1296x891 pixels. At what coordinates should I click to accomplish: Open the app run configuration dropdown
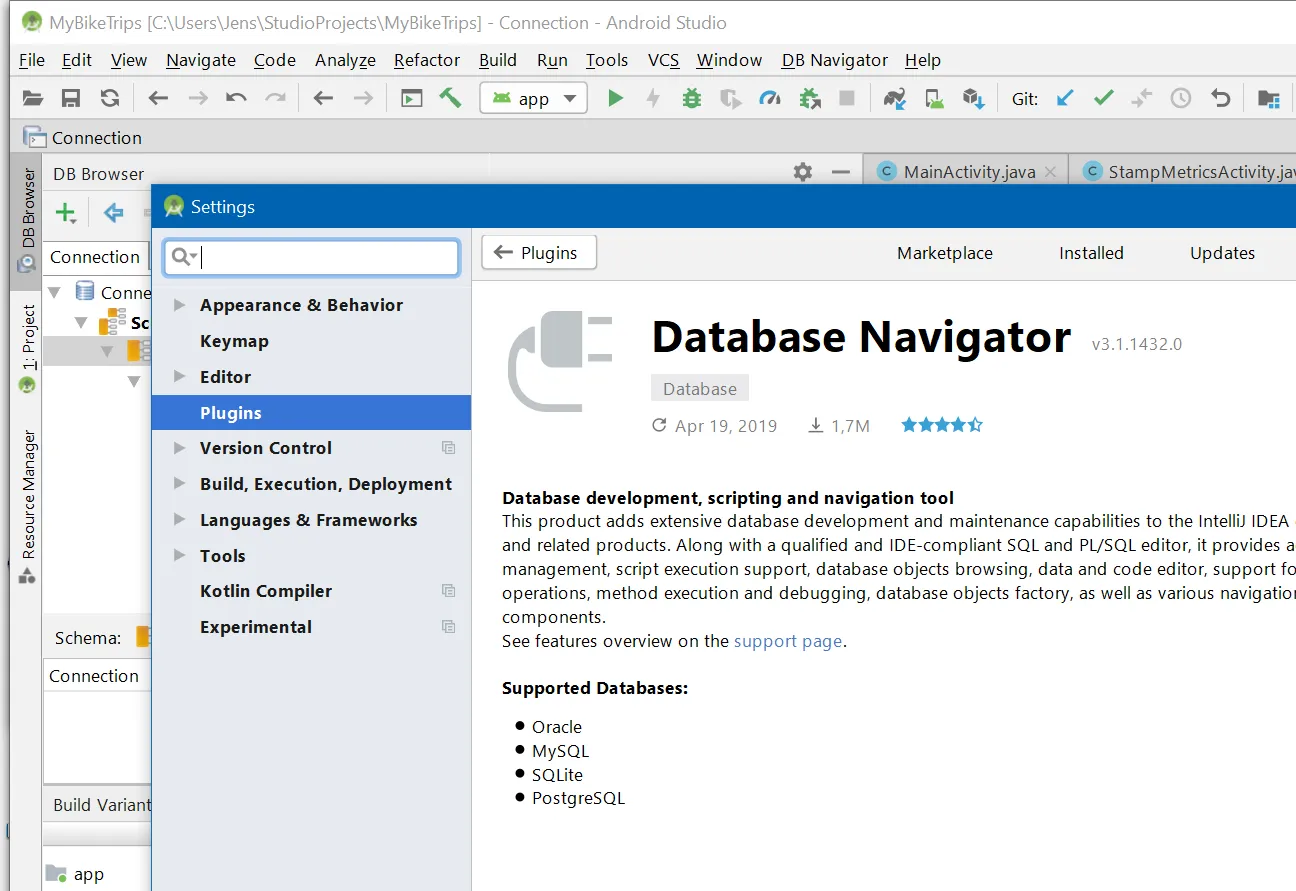pos(534,98)
